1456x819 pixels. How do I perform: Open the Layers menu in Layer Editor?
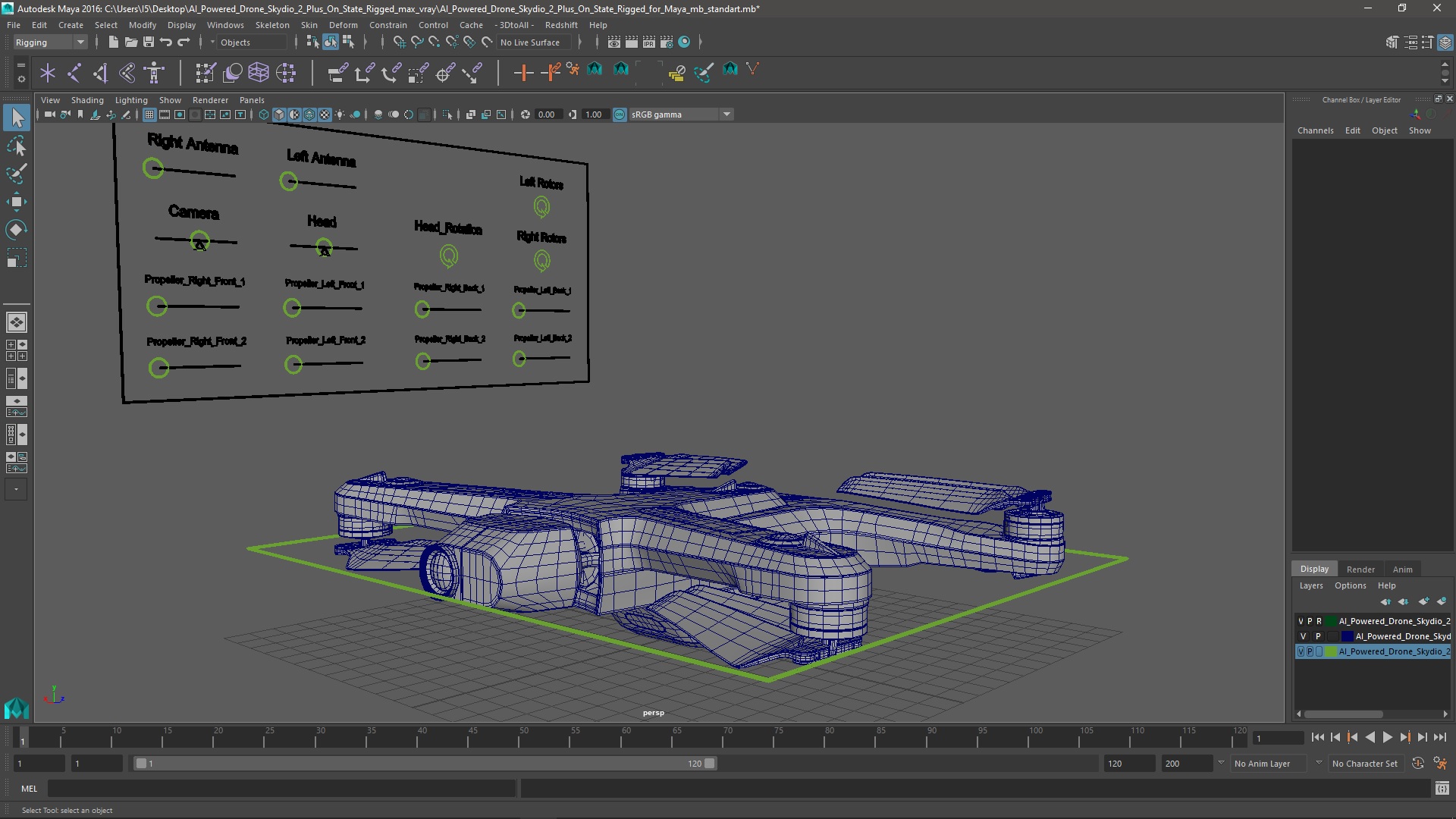(1310, 585)
